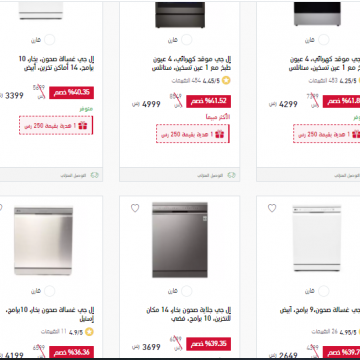This screenshot has width=360, height=360.
Task: Click delivery truck icon in 3399 dishwasher card
Action: (x=95, y=175)
